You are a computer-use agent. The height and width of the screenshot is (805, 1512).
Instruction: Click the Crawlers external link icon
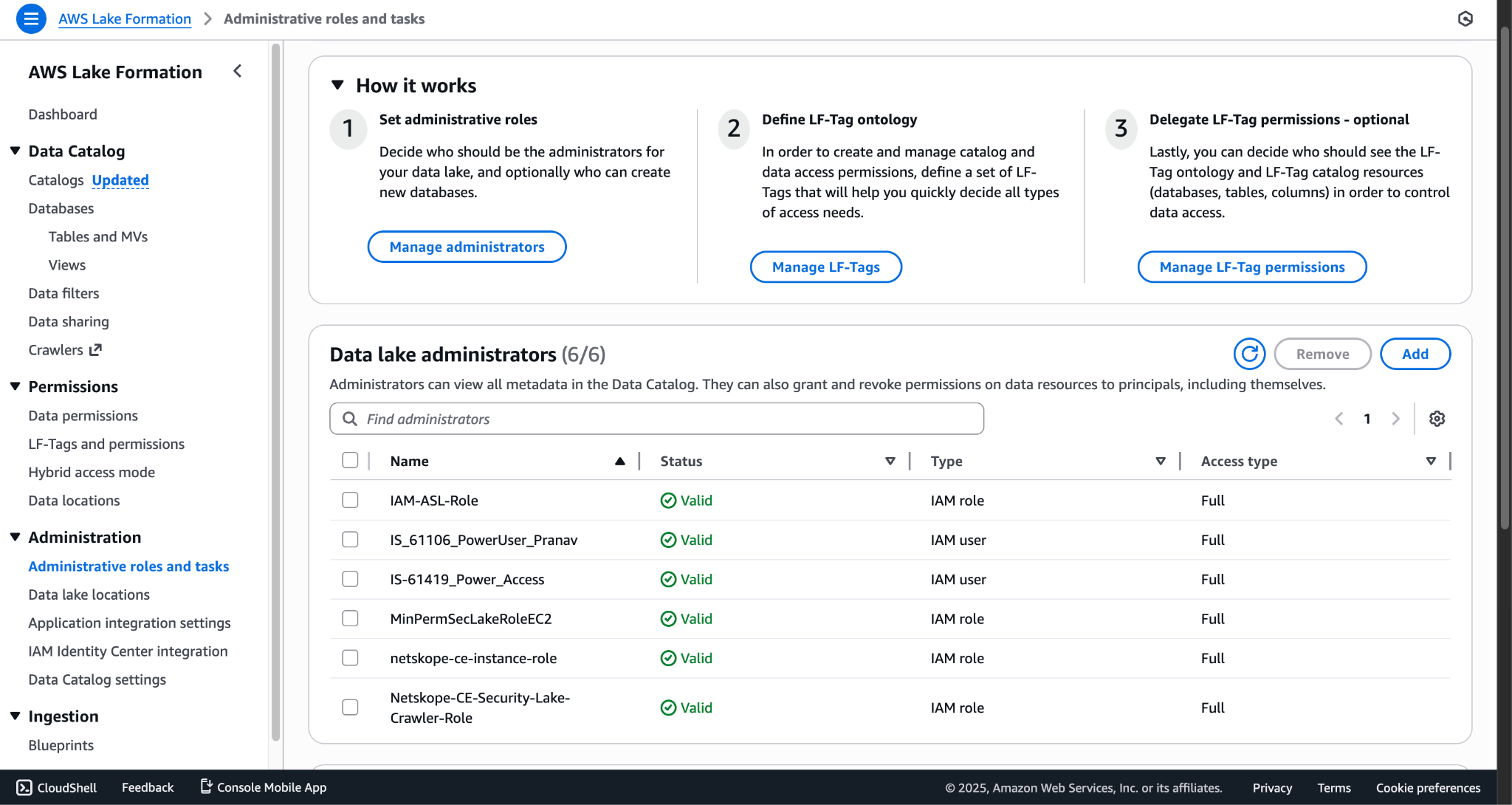[95, 350]
